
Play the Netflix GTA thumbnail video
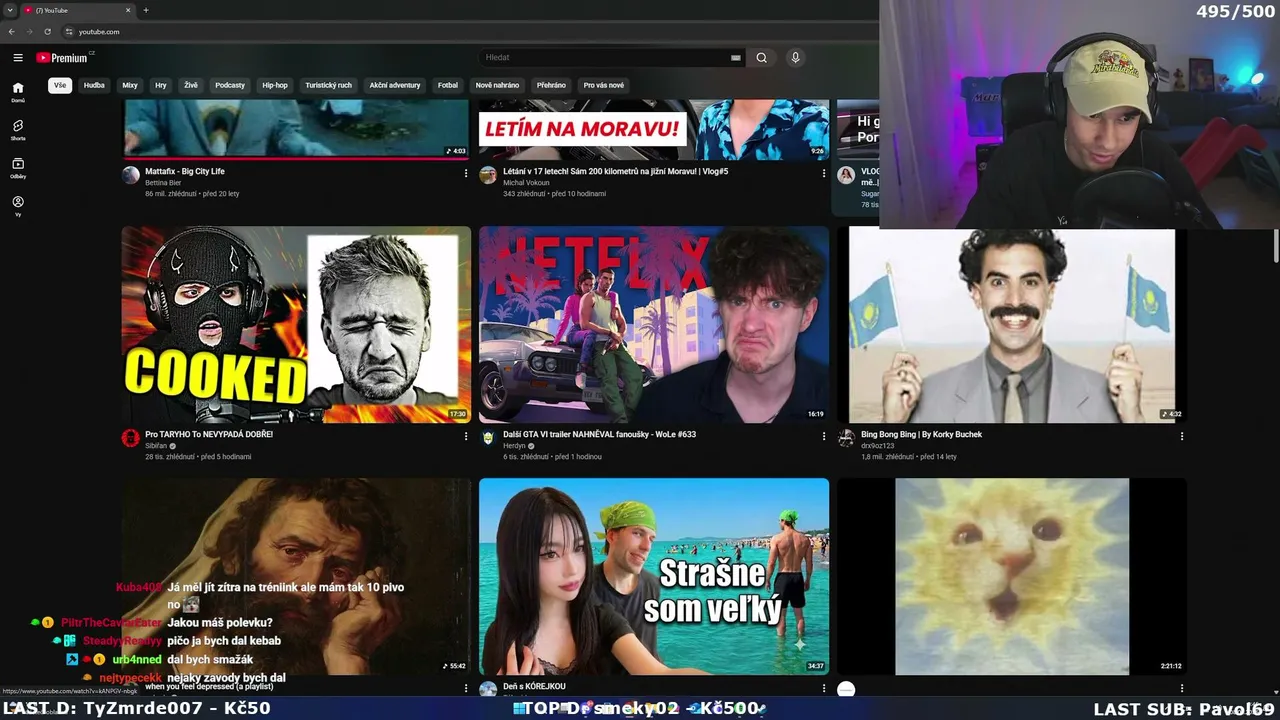tap(654, 325)
